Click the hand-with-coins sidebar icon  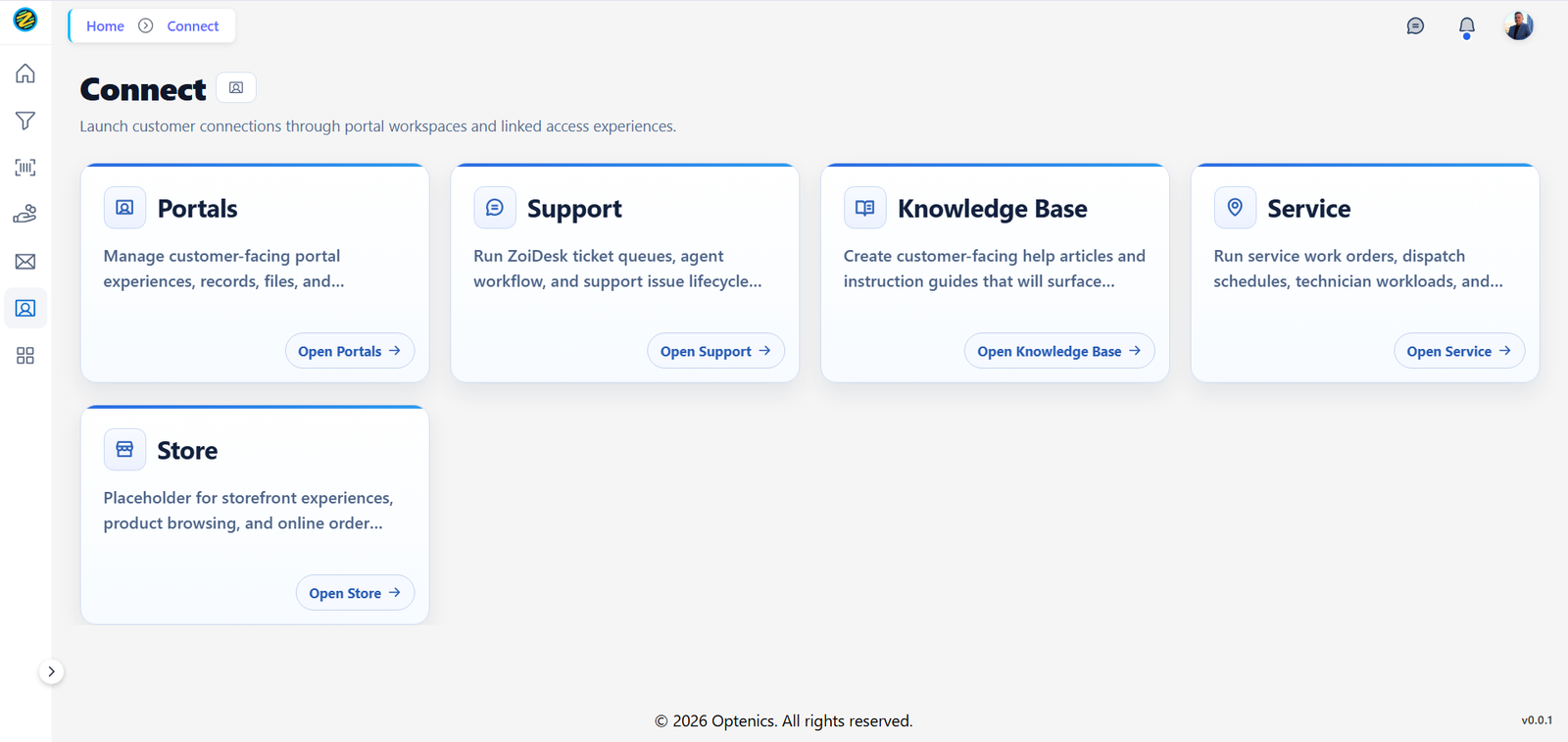[x=25, y=215]
